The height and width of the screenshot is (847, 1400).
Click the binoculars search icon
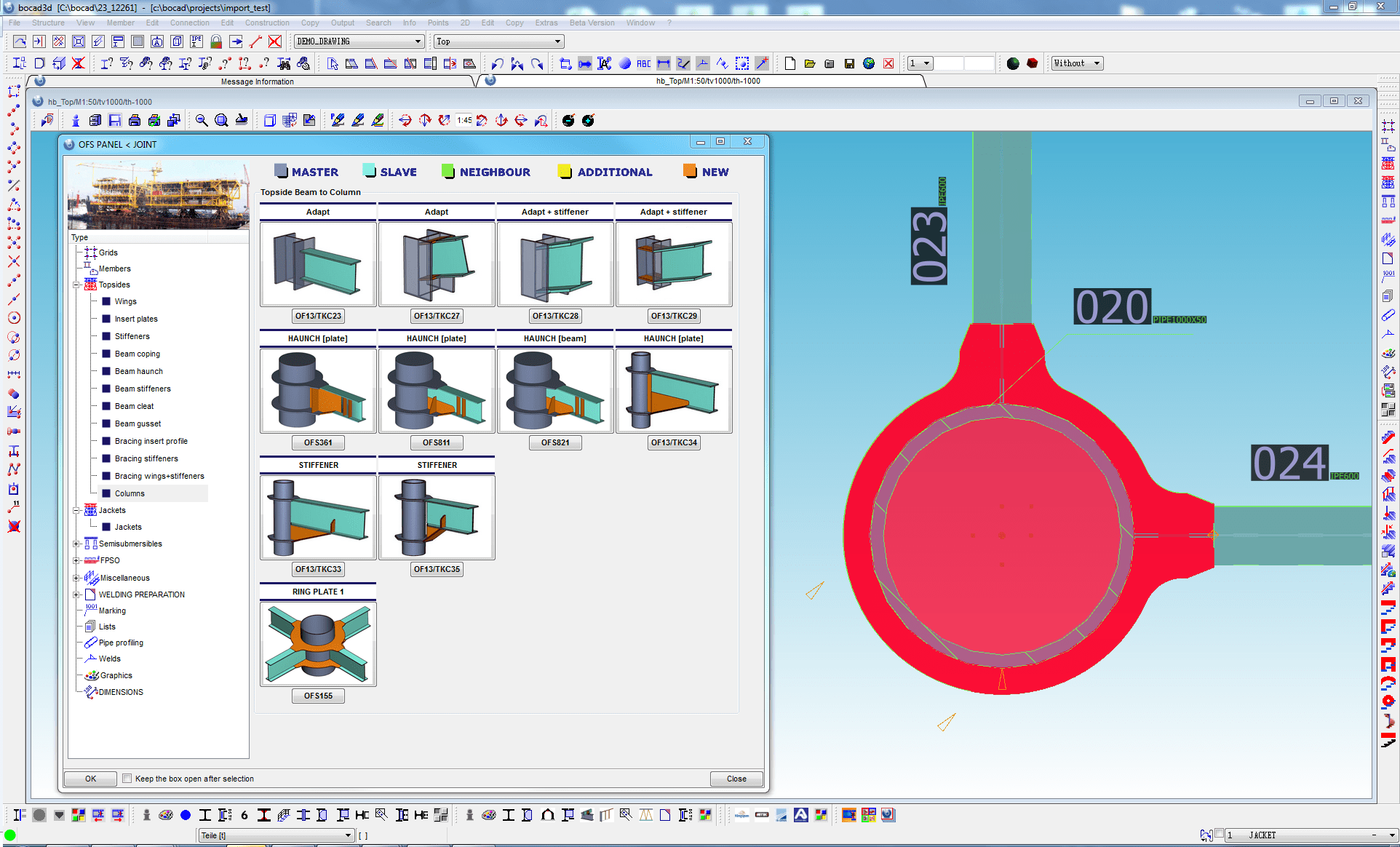[x=284, y=63]
